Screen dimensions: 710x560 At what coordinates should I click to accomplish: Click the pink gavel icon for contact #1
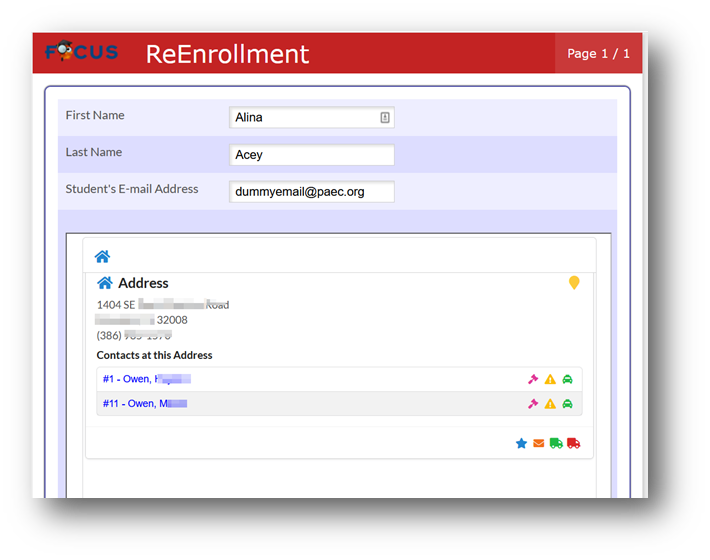point(533,379)
